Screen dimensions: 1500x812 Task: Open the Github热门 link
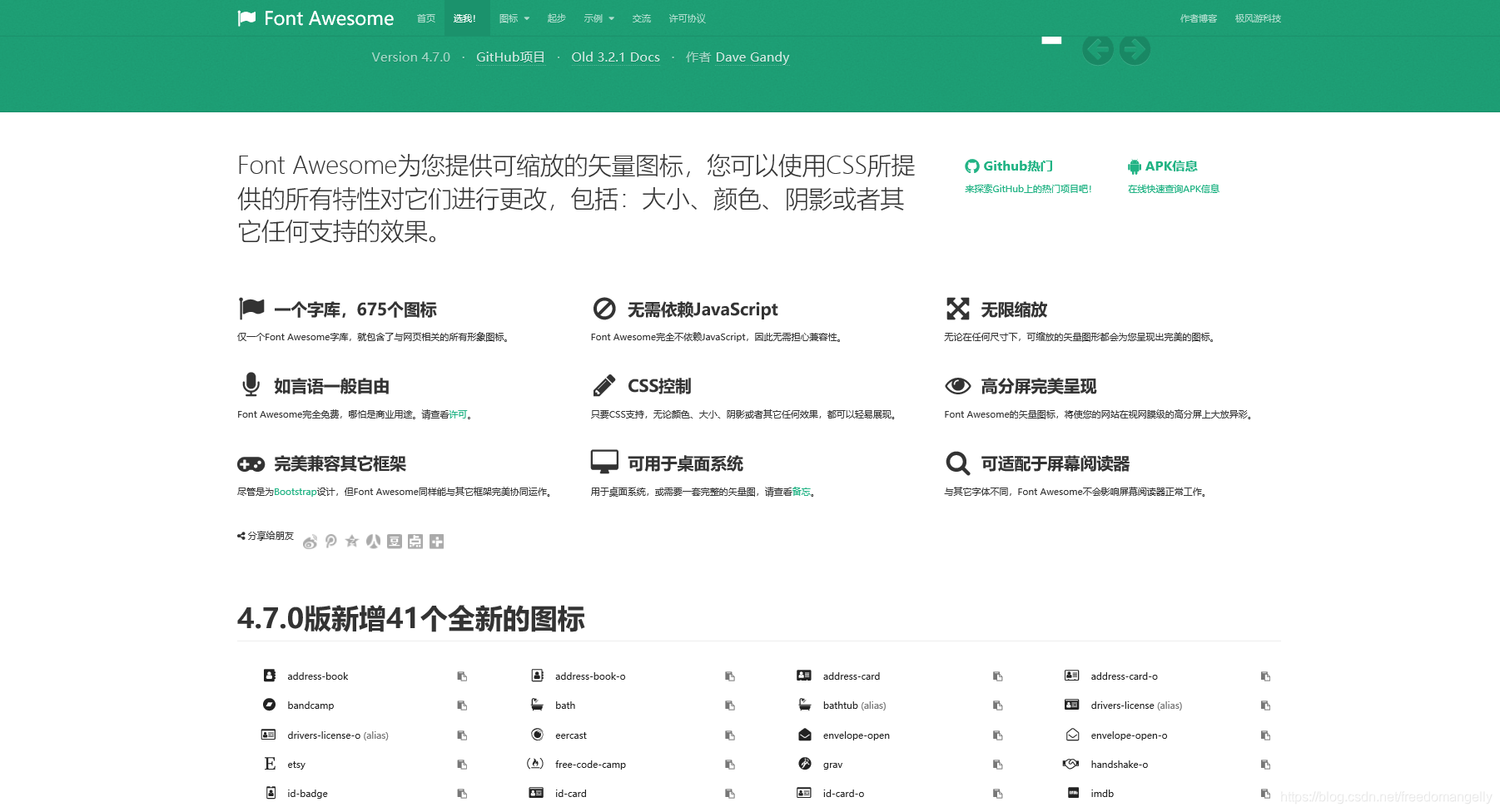coord(1009,166)
